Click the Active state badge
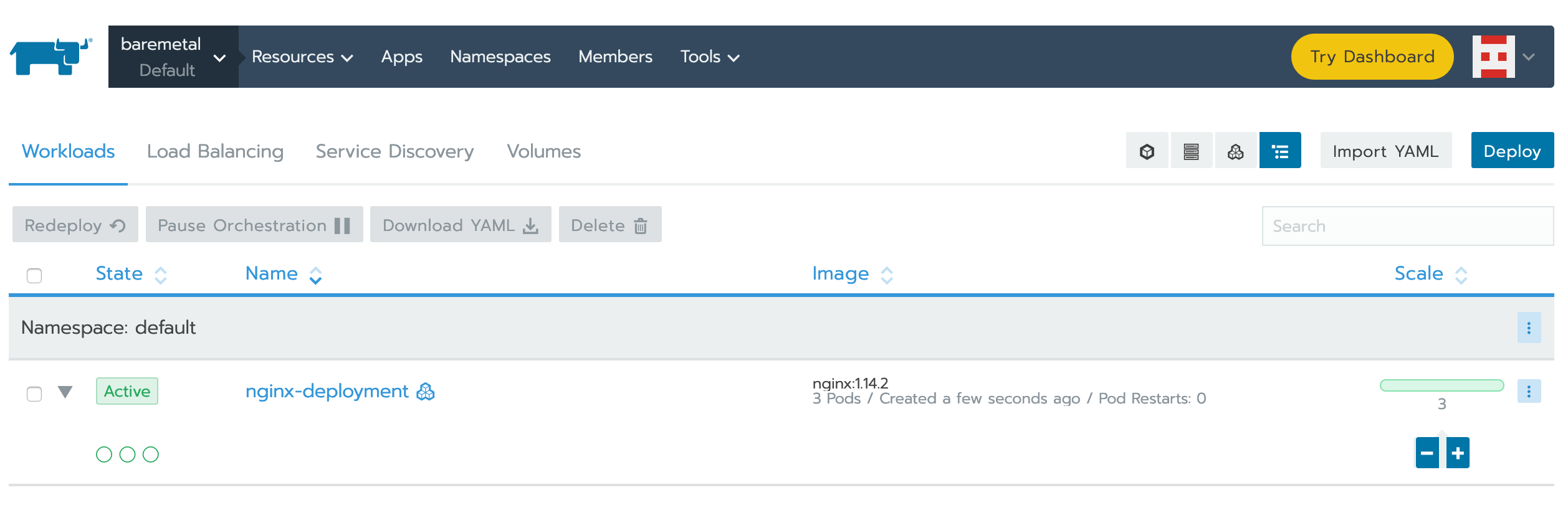 tap(127, 391)
